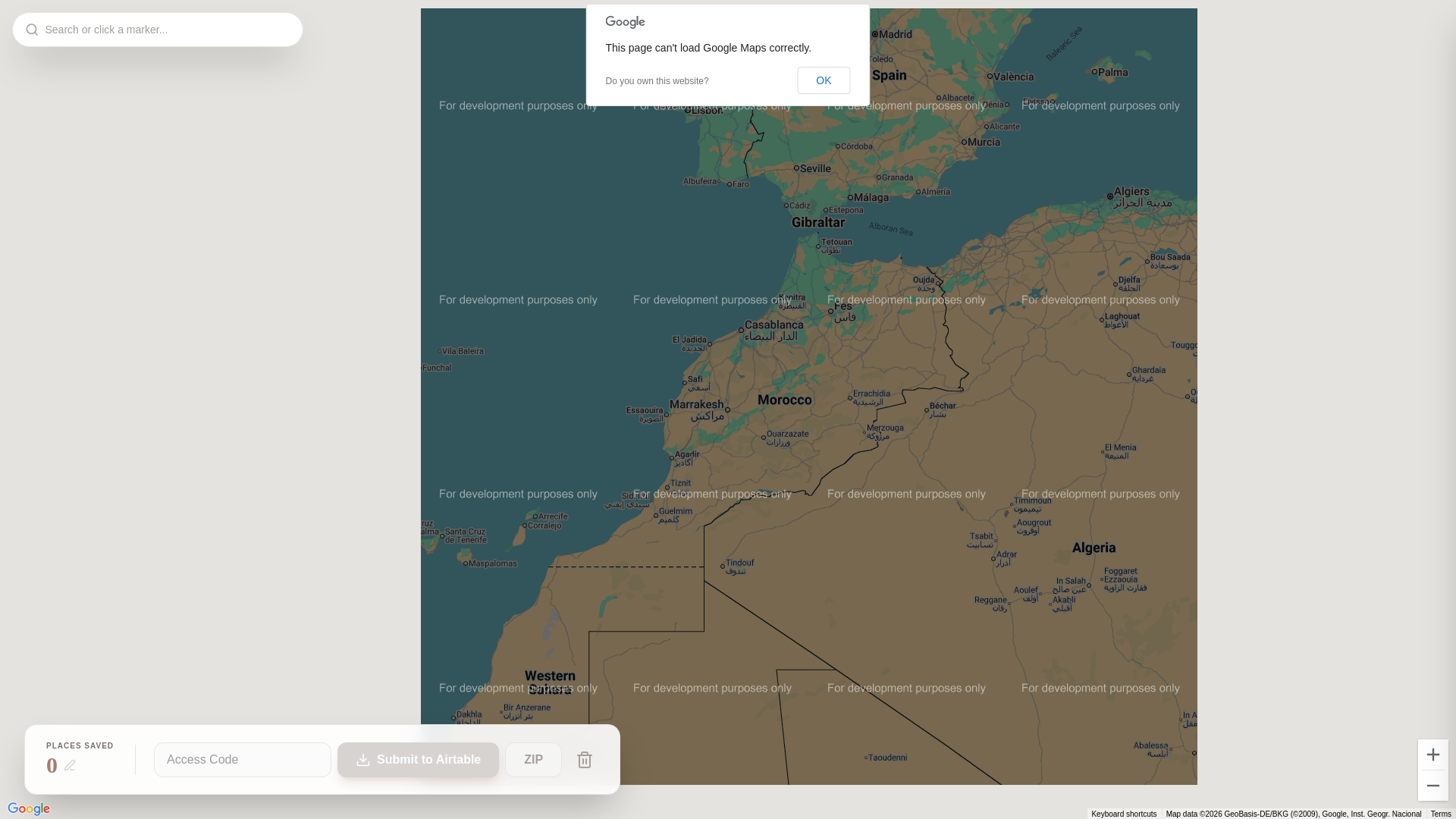Zoom in with the plus button
Screen dimensions: 1456x819
[x=1432, y=755]
